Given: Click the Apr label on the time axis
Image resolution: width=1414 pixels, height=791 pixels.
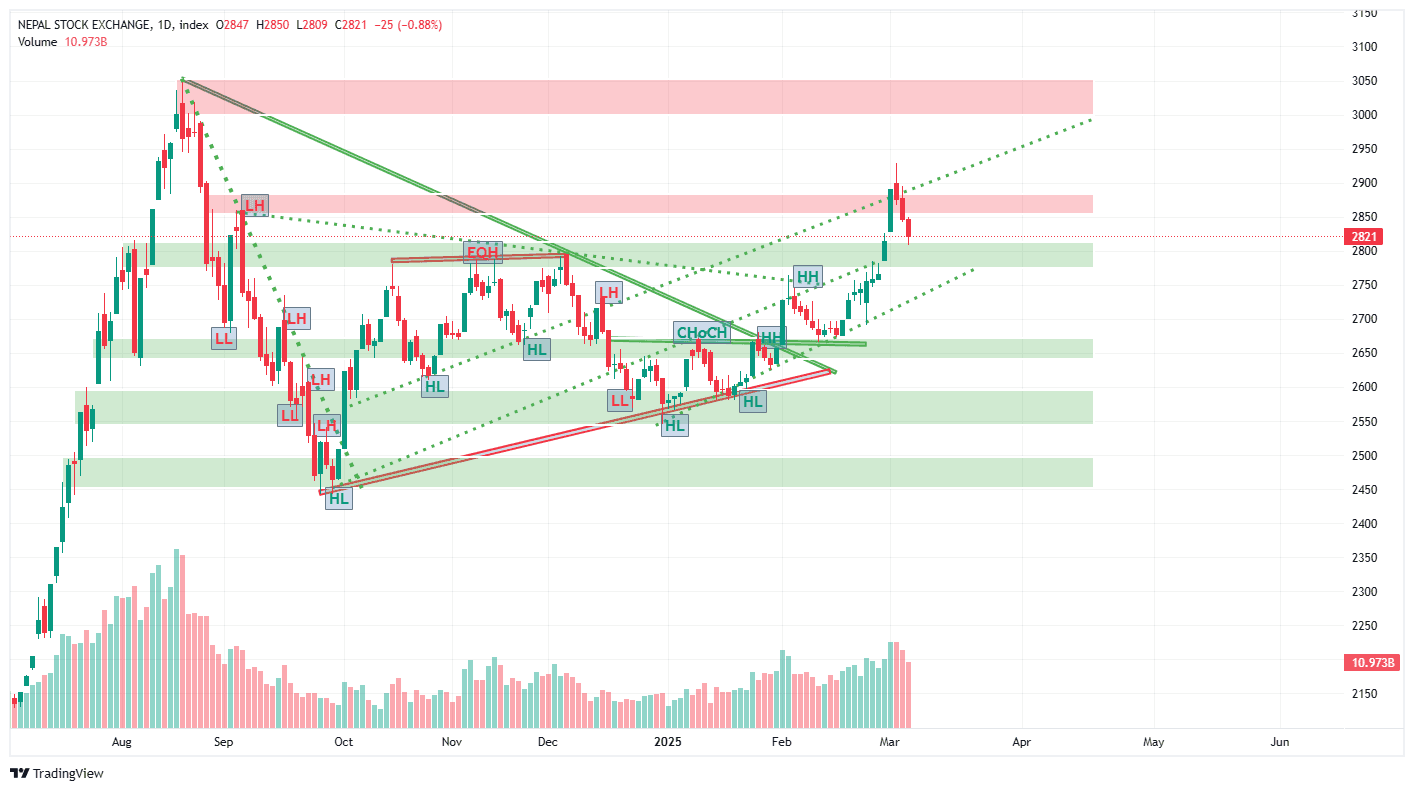Looking at the screenshot, I should [x=1021, y=743].
